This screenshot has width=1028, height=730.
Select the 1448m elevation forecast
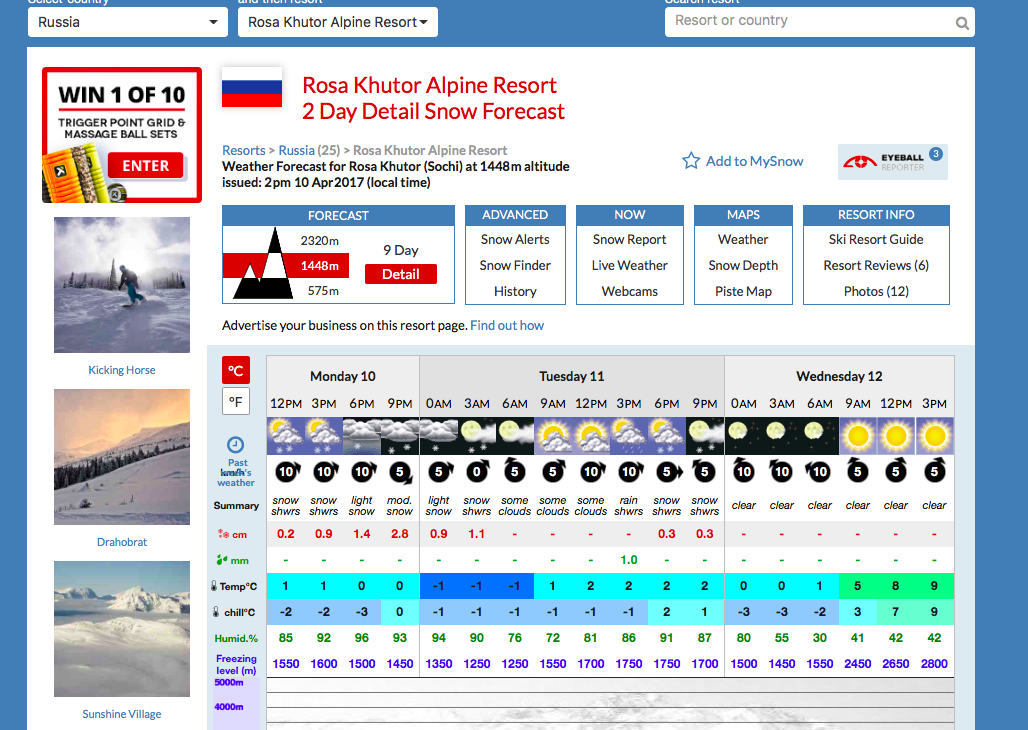pos(320,266)
